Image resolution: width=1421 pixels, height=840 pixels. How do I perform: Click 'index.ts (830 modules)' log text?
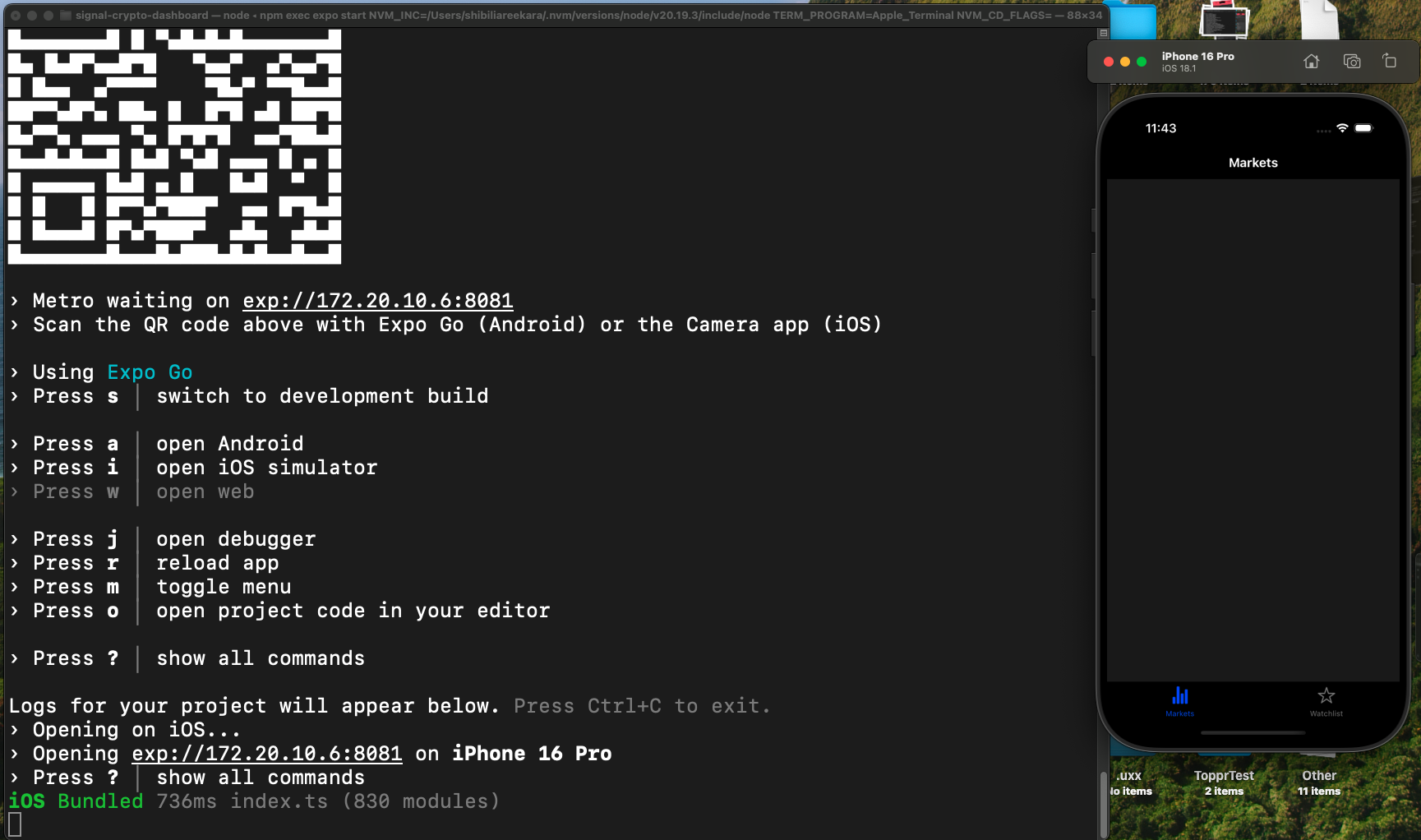pos(365,801)
